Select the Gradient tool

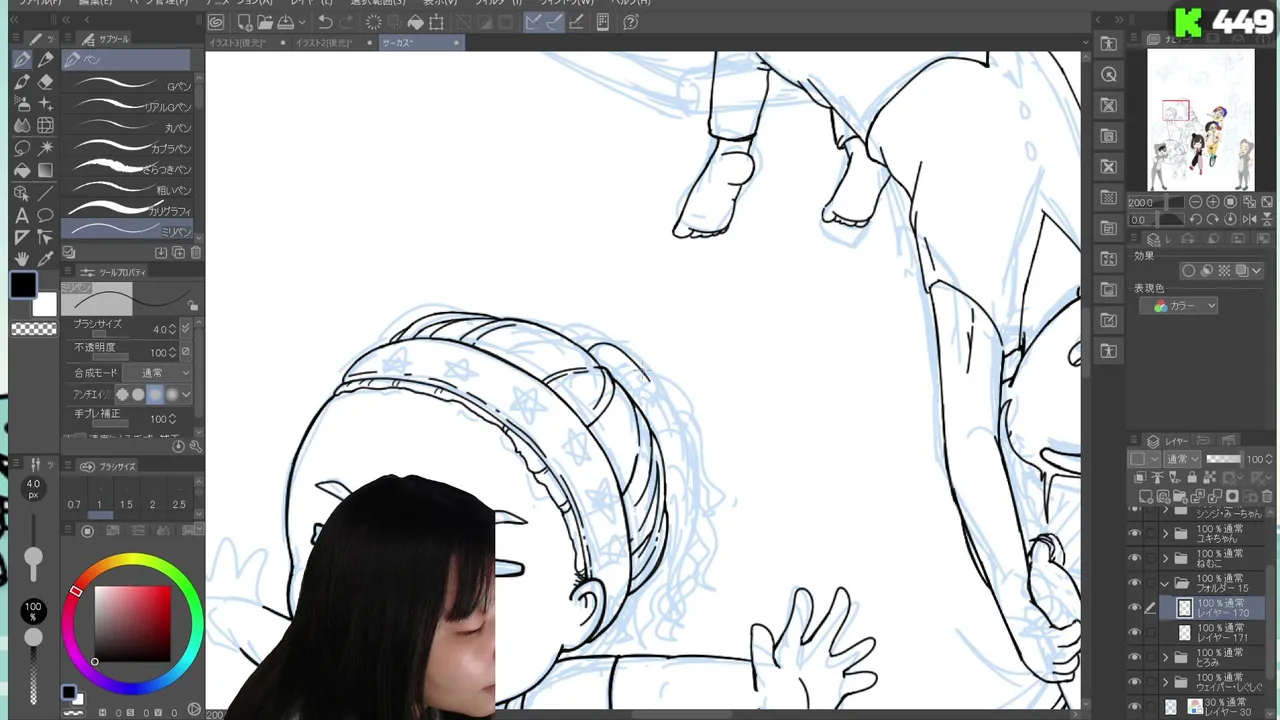(45, 170)
